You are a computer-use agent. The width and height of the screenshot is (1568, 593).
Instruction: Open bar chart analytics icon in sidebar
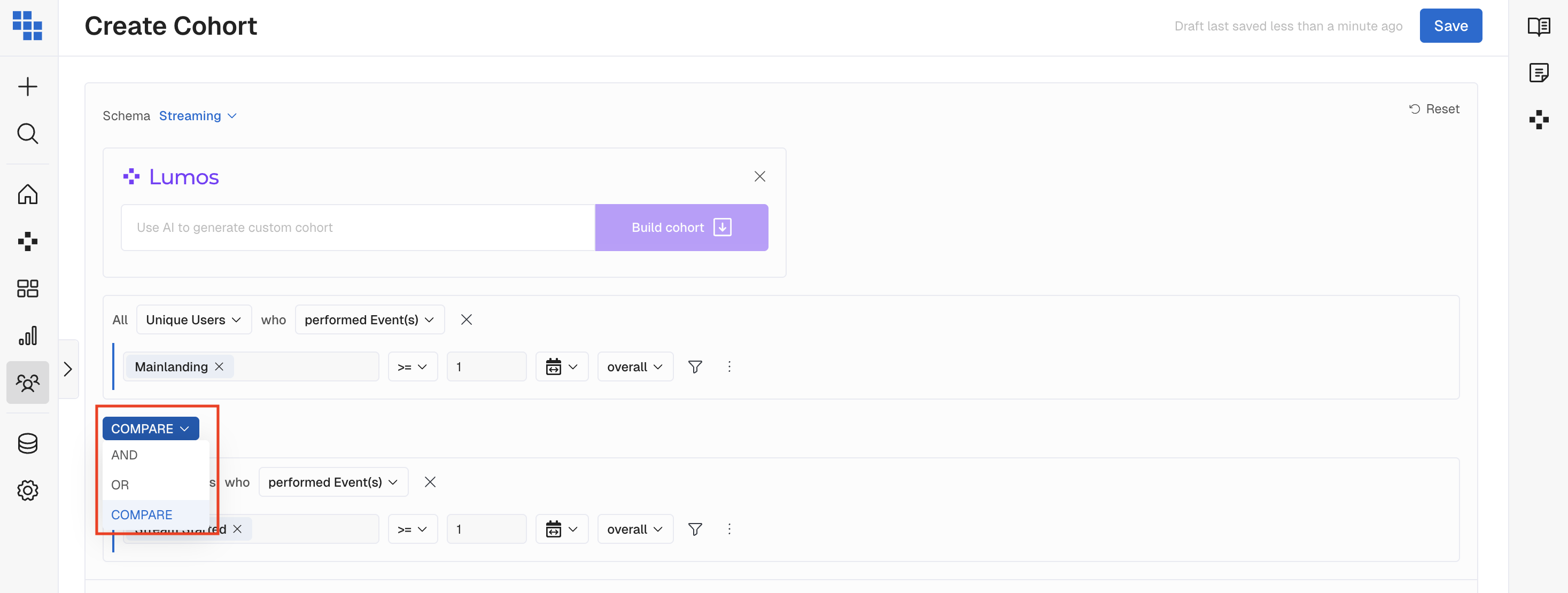[x=27, y=335]
